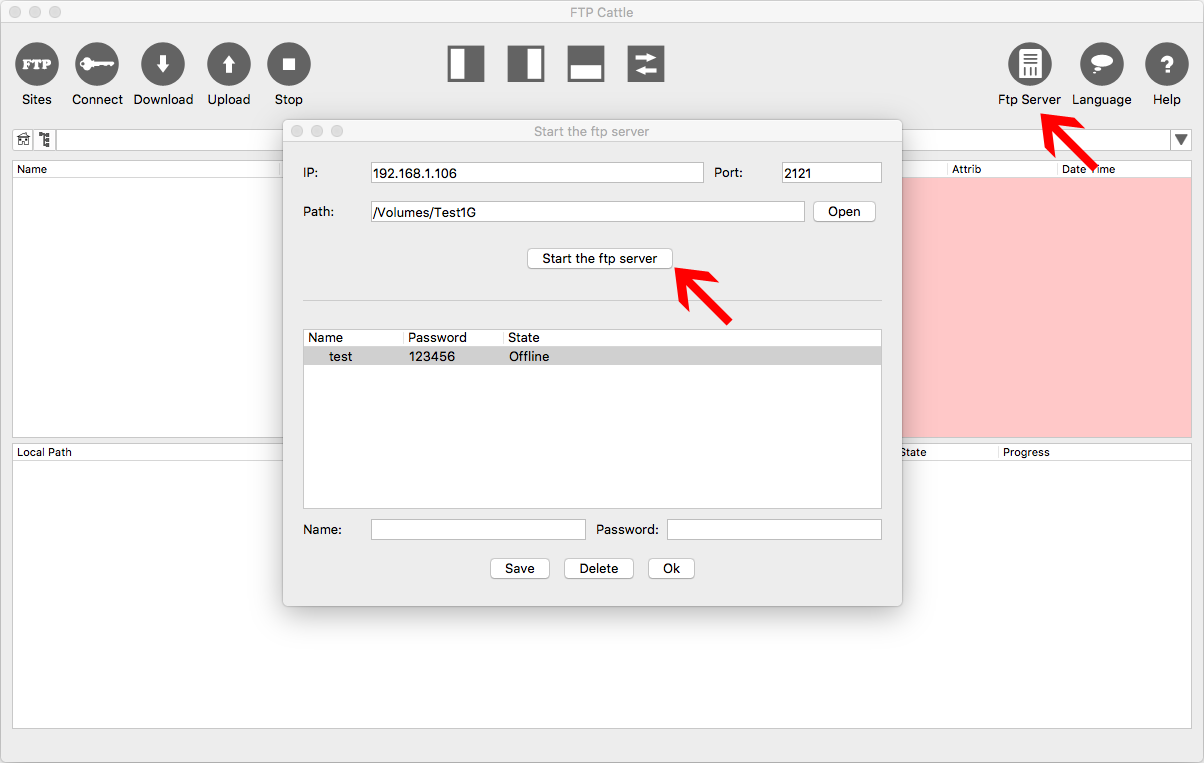Screen dimensions: 1204x763
Task: Go to local home folder icon
Action: (23, 140)
